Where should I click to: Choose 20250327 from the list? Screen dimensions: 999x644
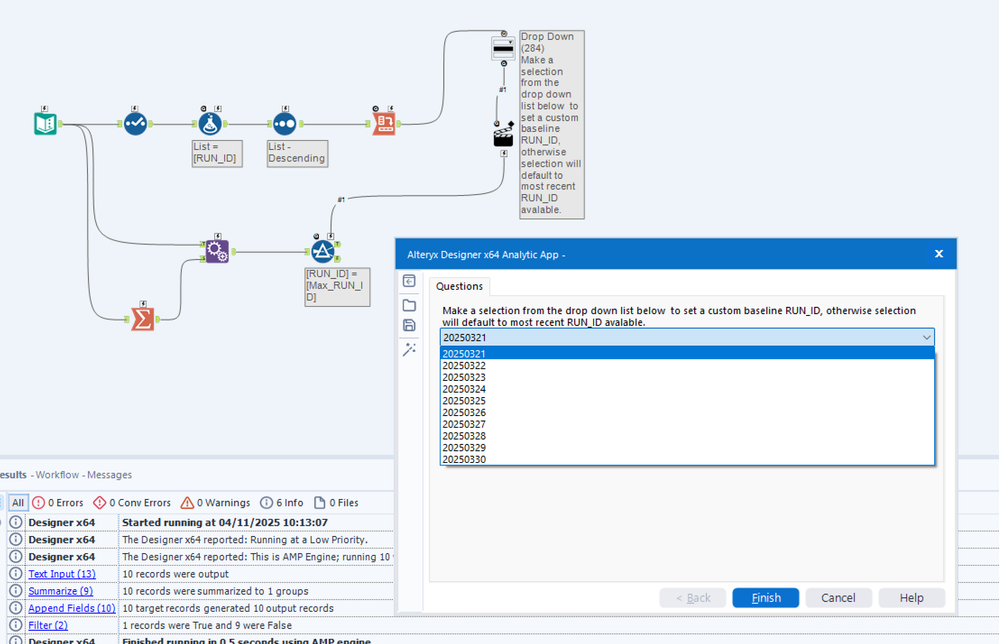pos(687,424)
